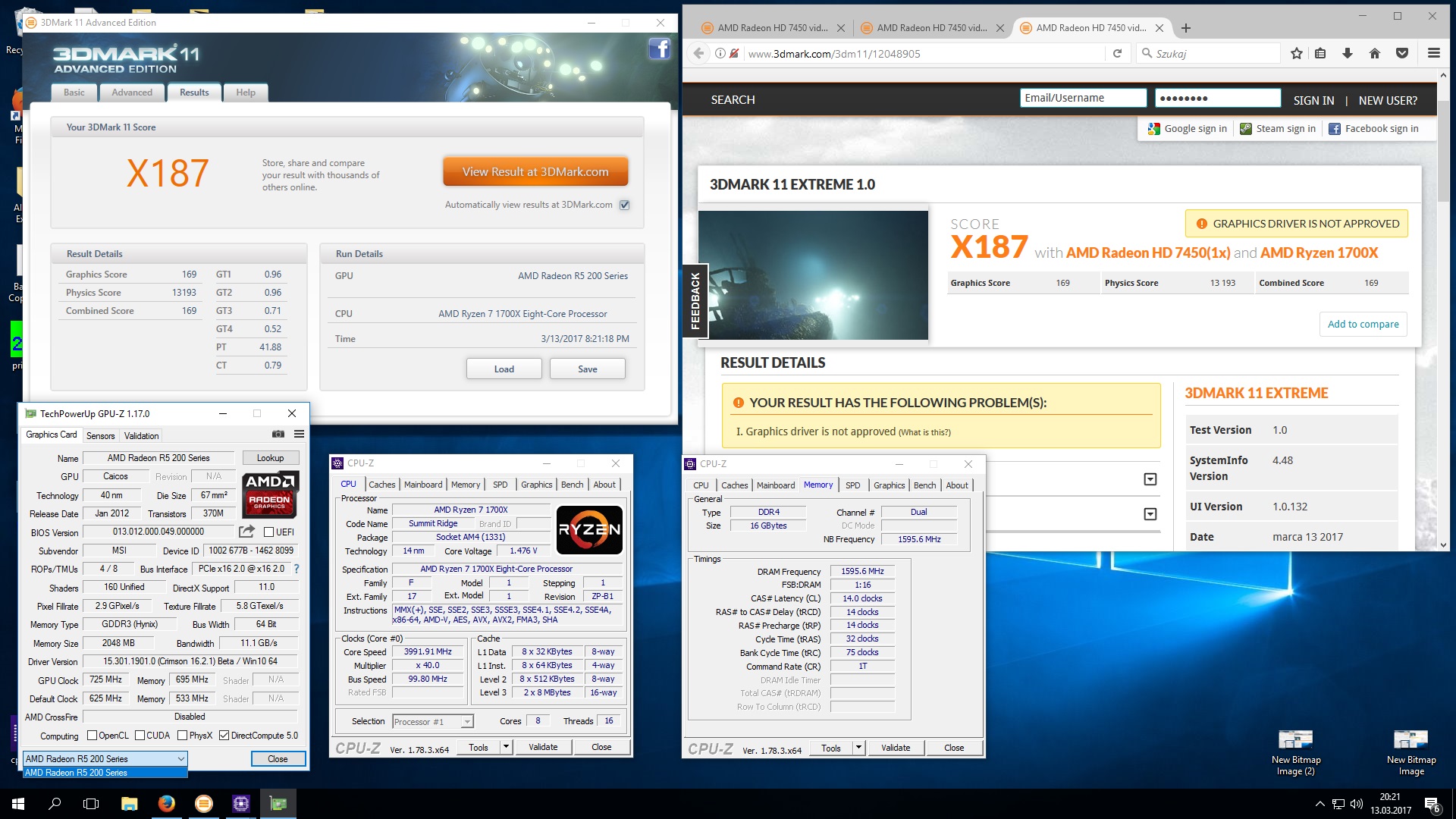
Task: Expand the second collapsed section arrow on 3dmark page
Action: 1150,514
